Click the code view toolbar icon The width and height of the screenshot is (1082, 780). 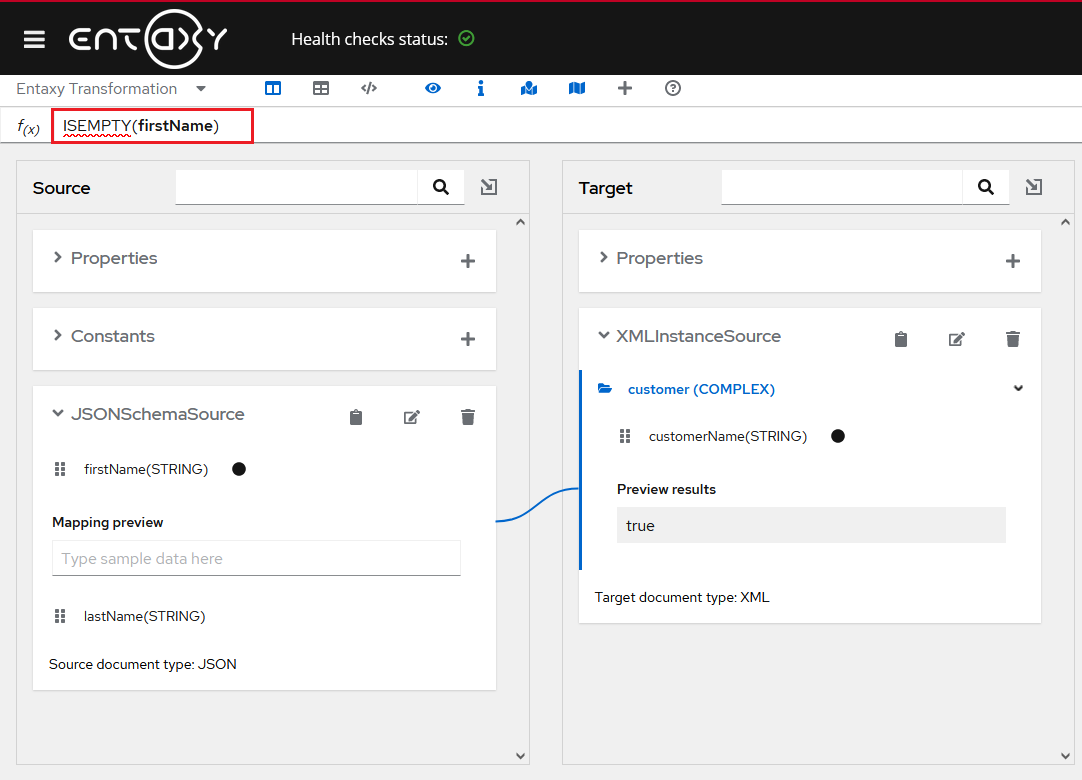tap(369, 88)
